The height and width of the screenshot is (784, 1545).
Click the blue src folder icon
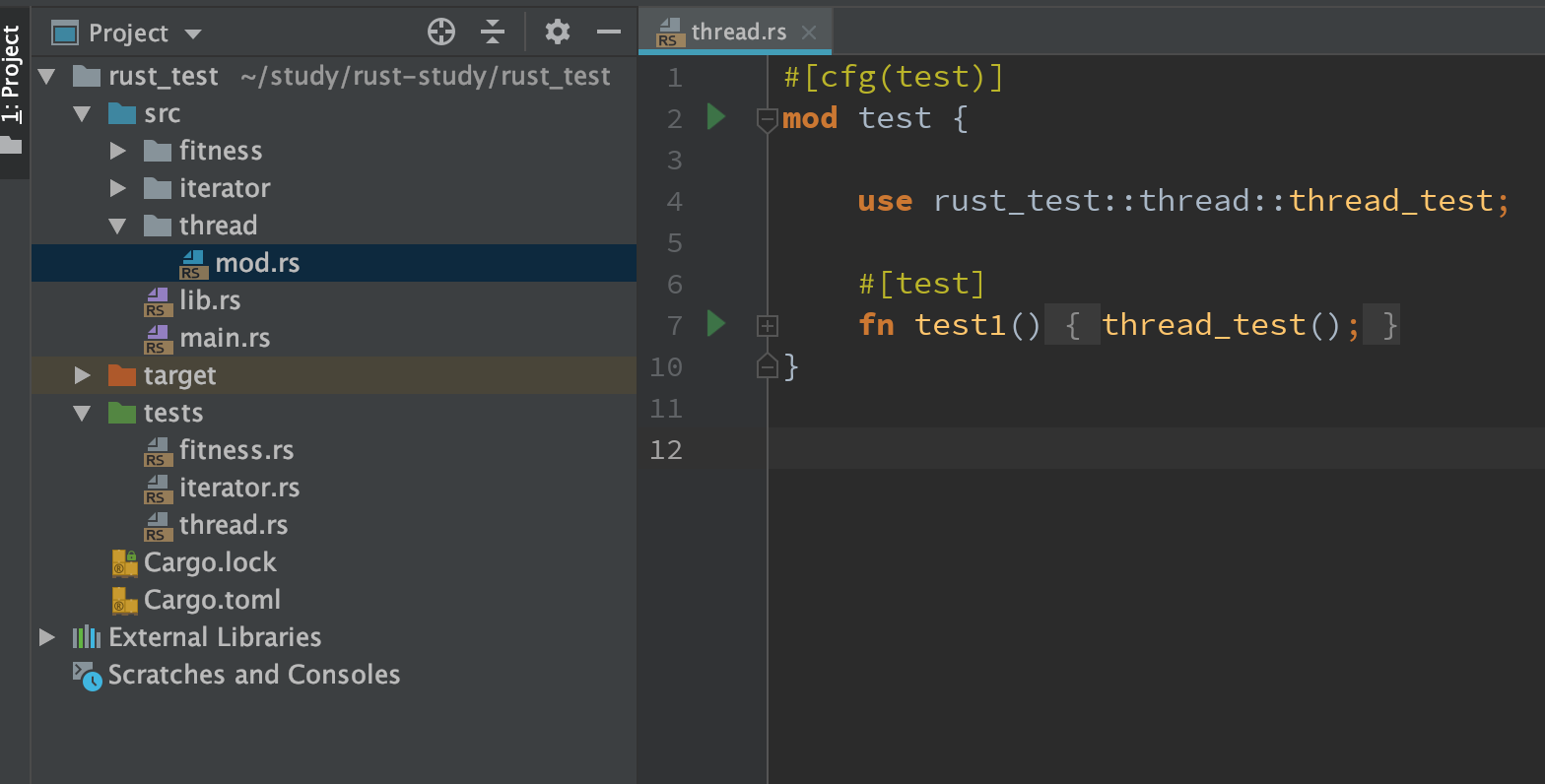[x=122, y=113]
